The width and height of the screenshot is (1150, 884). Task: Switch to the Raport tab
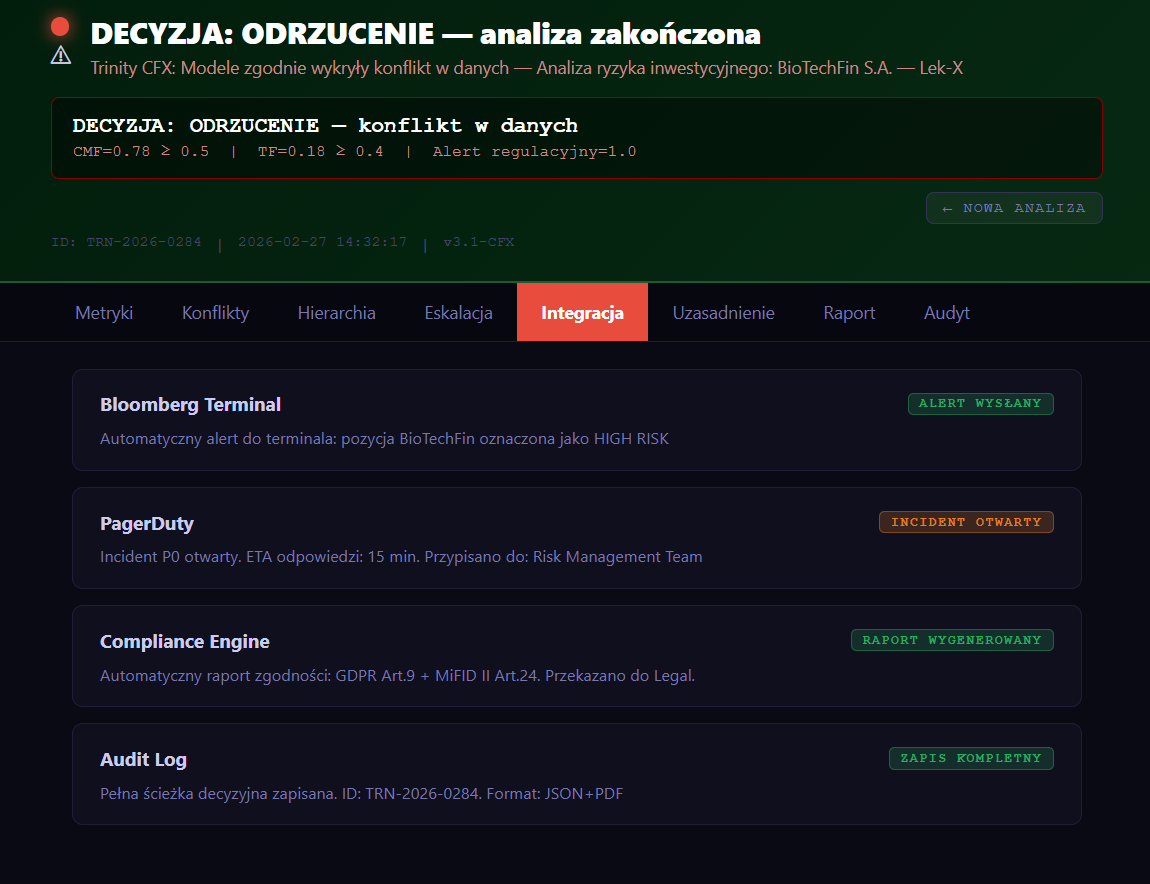tap(849, 313)
